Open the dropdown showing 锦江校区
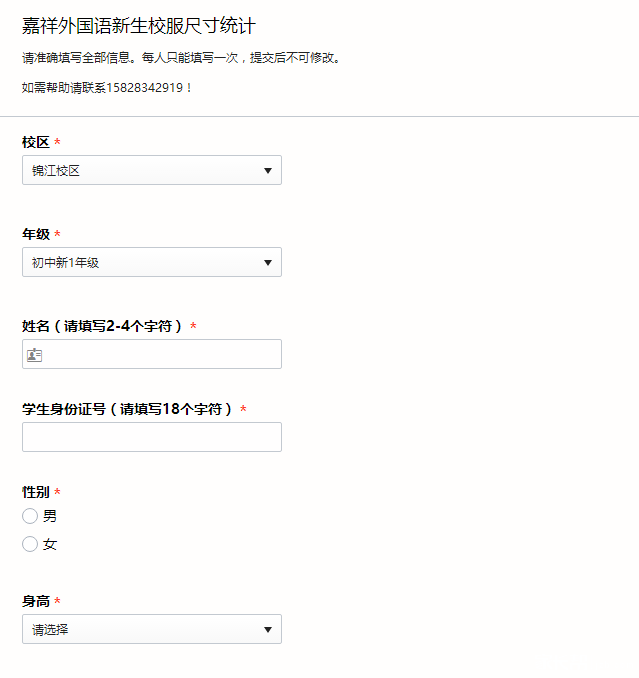639x678 pixels. click(151, 171)
